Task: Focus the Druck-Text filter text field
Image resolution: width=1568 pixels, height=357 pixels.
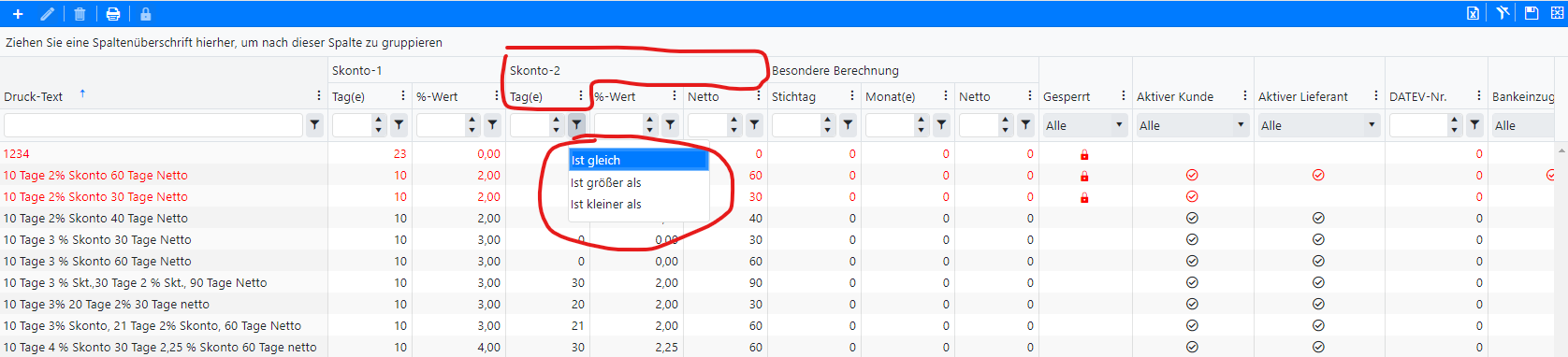Action: click(153, 124)
